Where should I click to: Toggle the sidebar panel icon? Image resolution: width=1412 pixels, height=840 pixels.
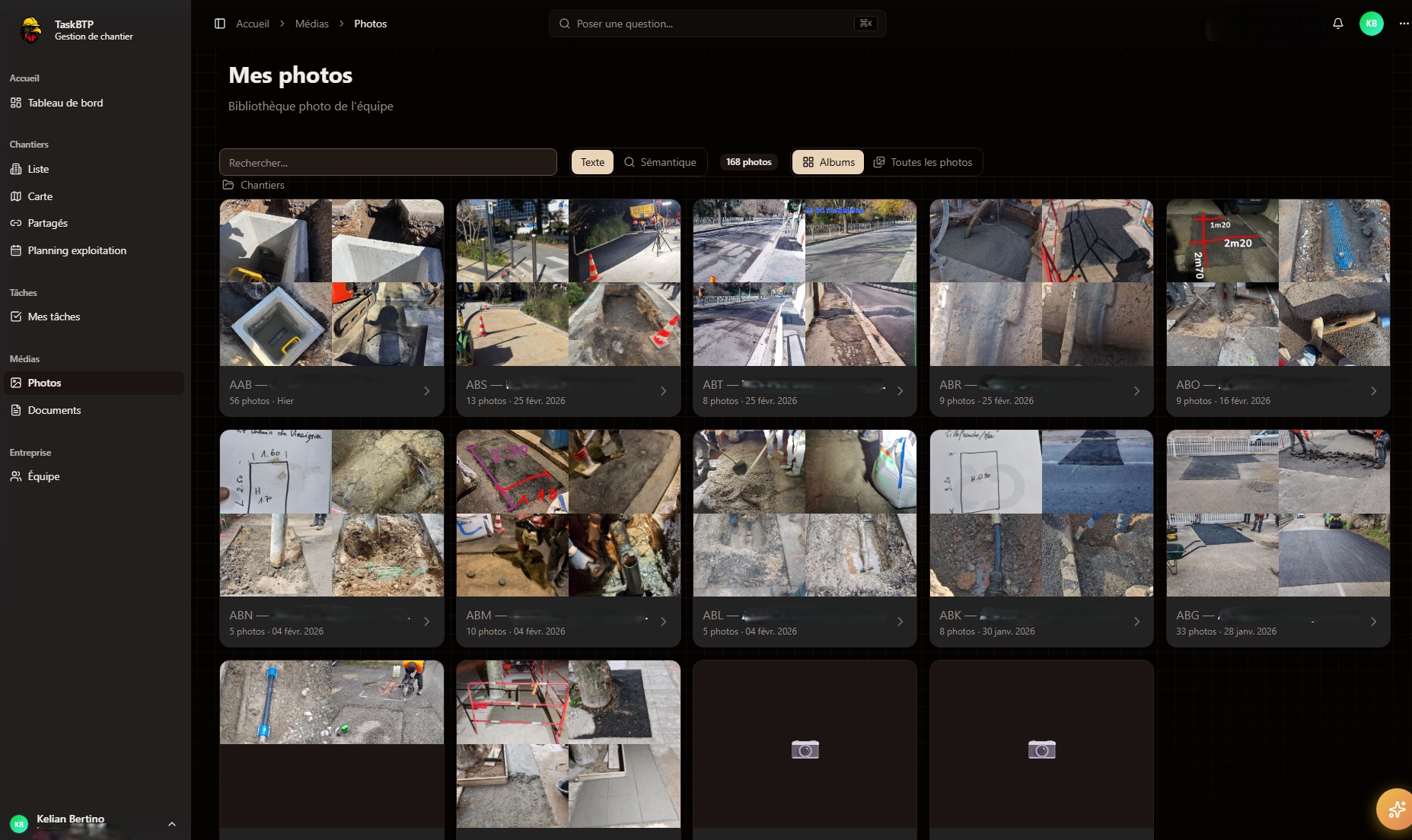[x=220, y=24]
